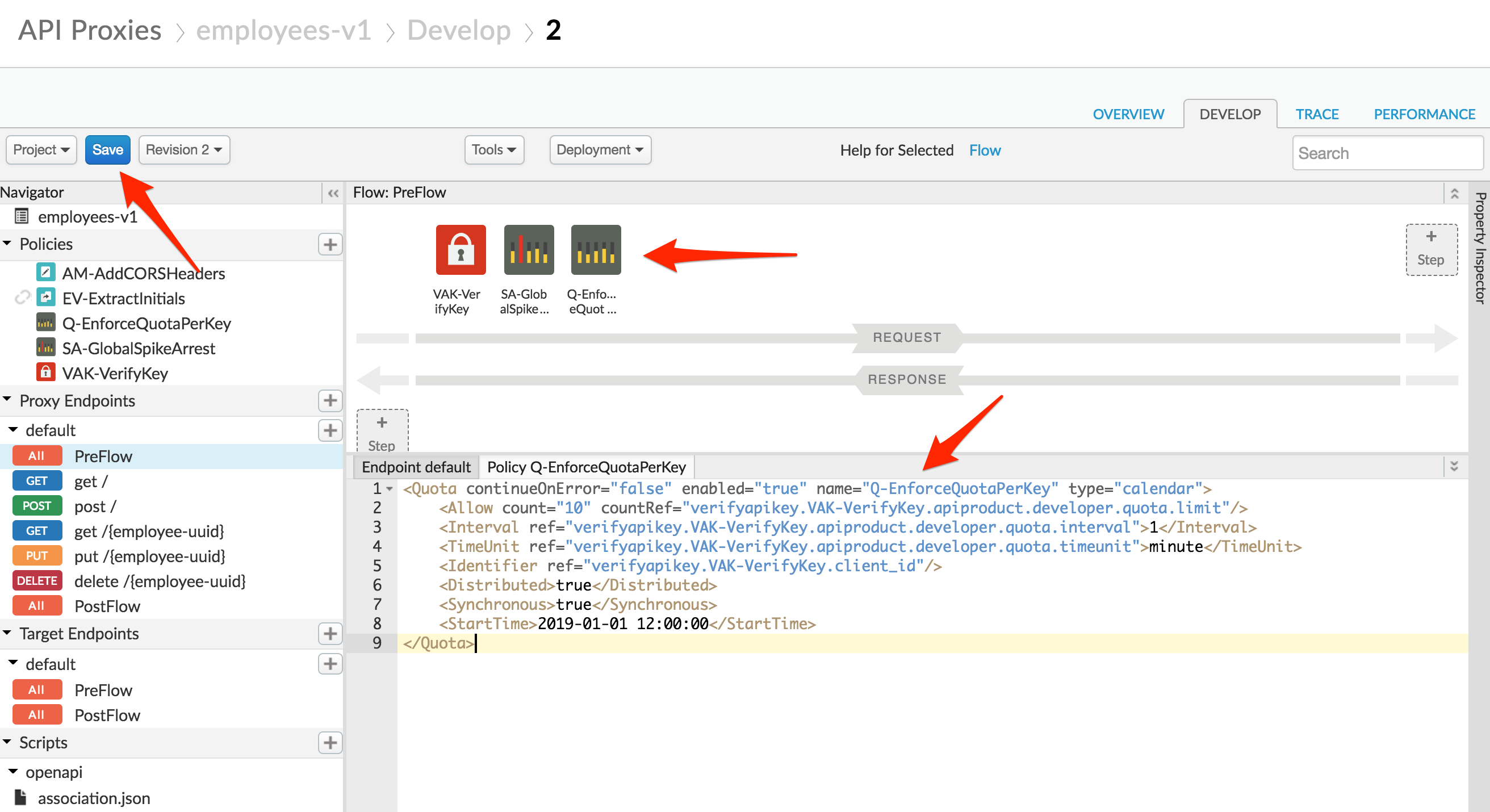Click the 'minute' TimeUnit value in code
Viewport: 1490px width, 812px height.
tap(1175, 547)
